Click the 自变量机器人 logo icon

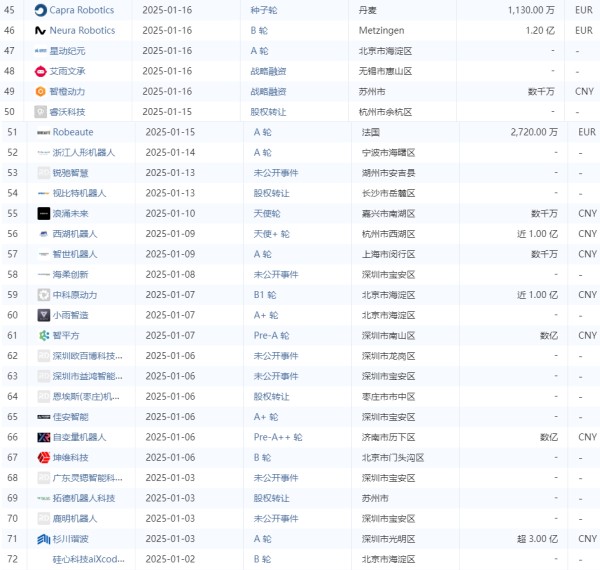44,437
